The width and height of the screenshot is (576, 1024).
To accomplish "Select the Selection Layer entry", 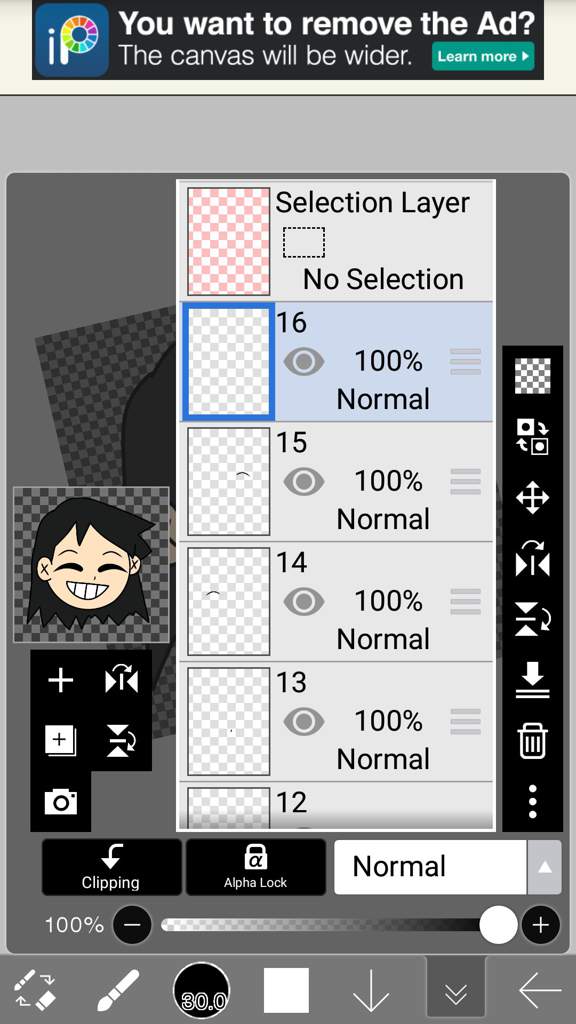I will (336, 242).
